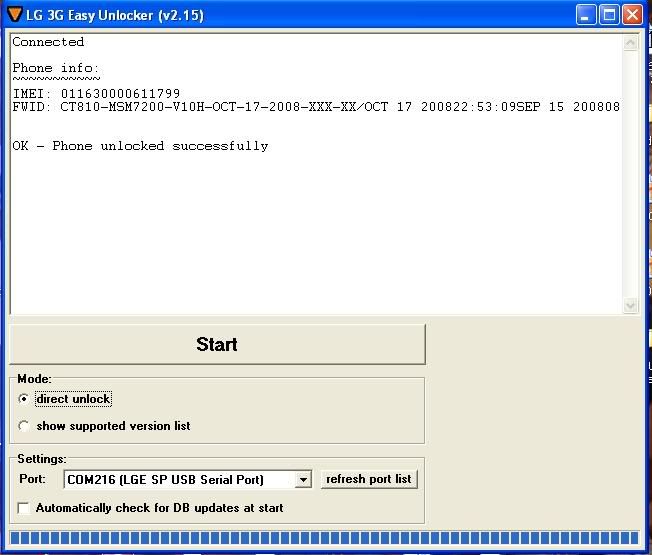Click the 'Port:' label
The image size is (652, 555).
(x=32, y=479)
